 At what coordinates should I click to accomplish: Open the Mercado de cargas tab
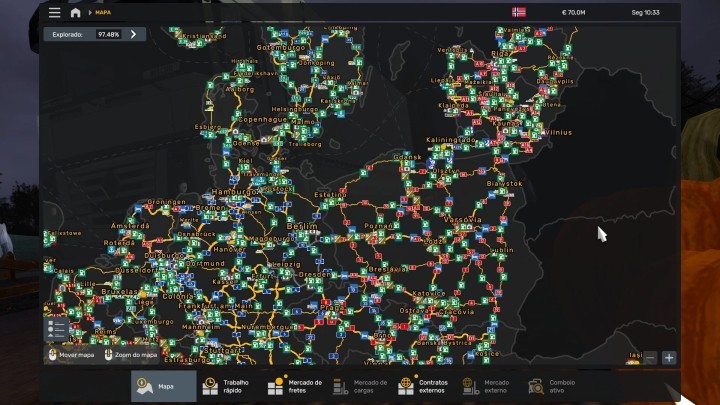tap(360, 386)
